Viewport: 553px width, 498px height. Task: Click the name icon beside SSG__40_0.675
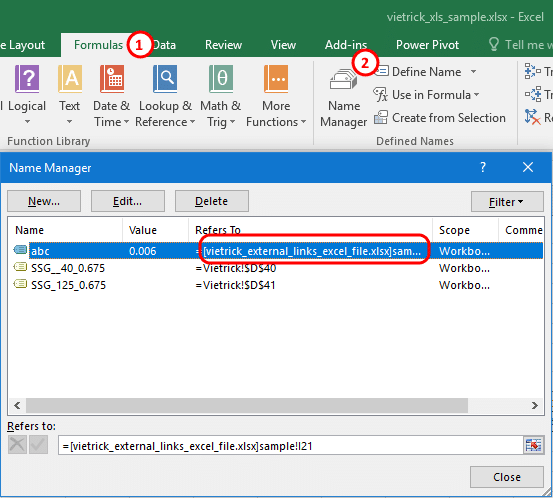tap(20, 267)
